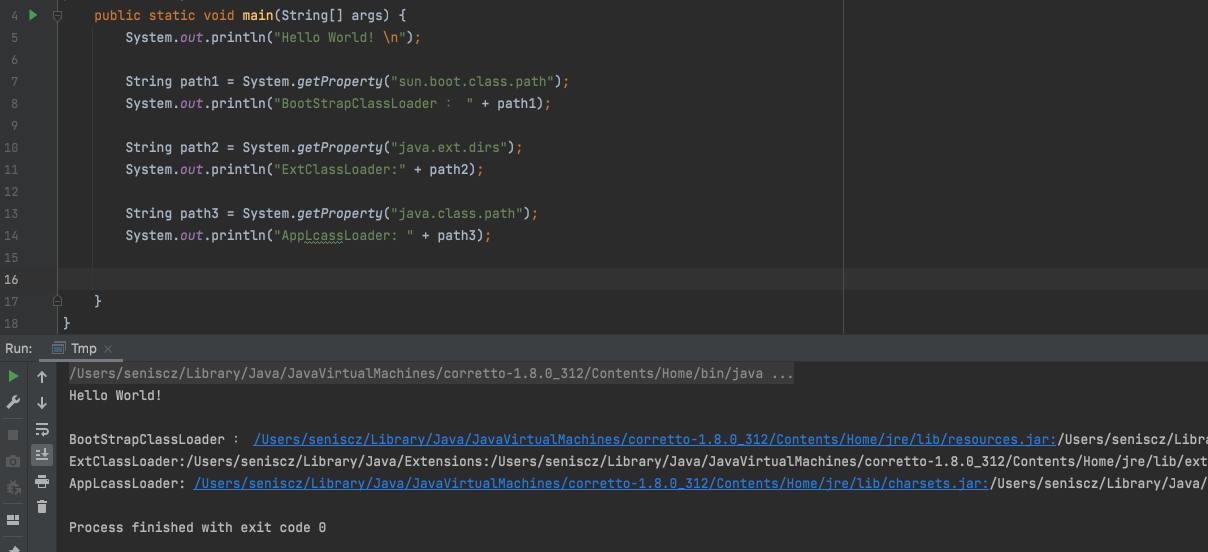This screenshot has width=1208, height=552.
Task: Click the Up stack trace arrow
Action: (42, 377)
